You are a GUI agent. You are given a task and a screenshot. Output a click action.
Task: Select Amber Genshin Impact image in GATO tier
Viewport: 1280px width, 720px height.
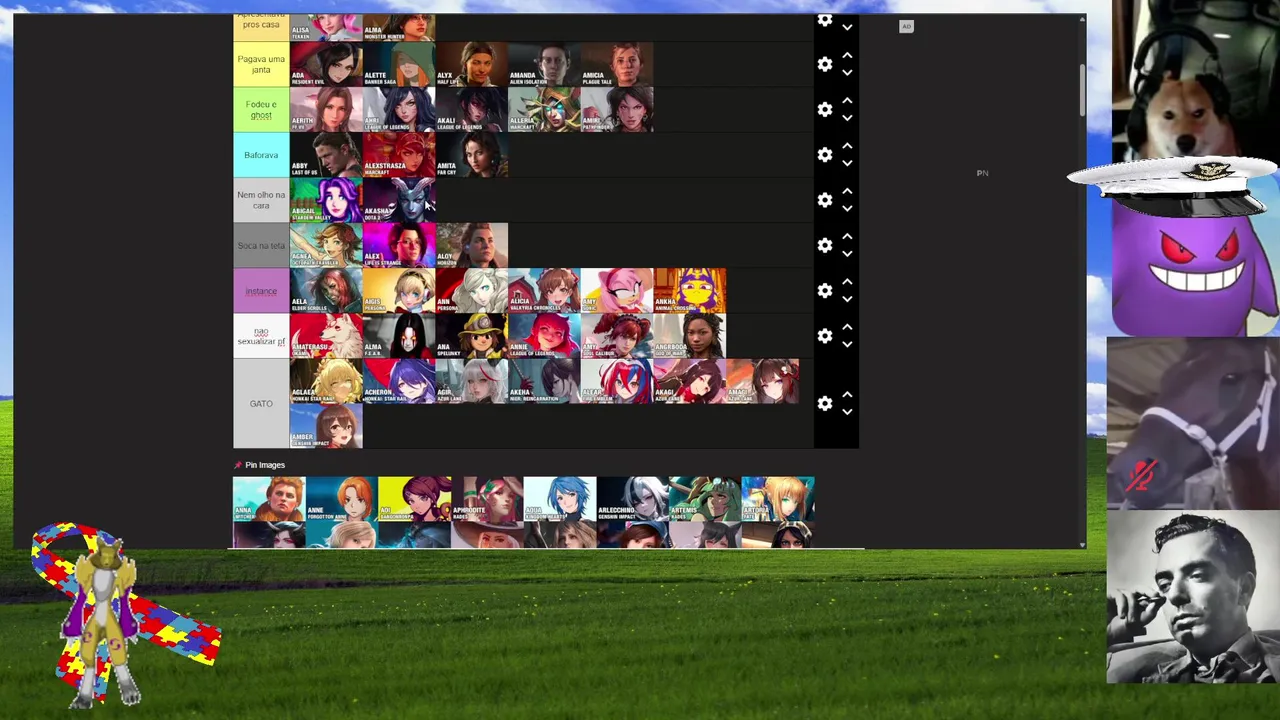click(326, 426)
